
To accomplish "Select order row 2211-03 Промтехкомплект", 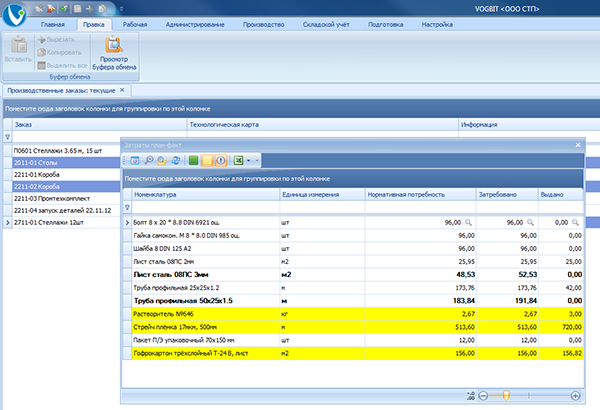I will (50, 198).
